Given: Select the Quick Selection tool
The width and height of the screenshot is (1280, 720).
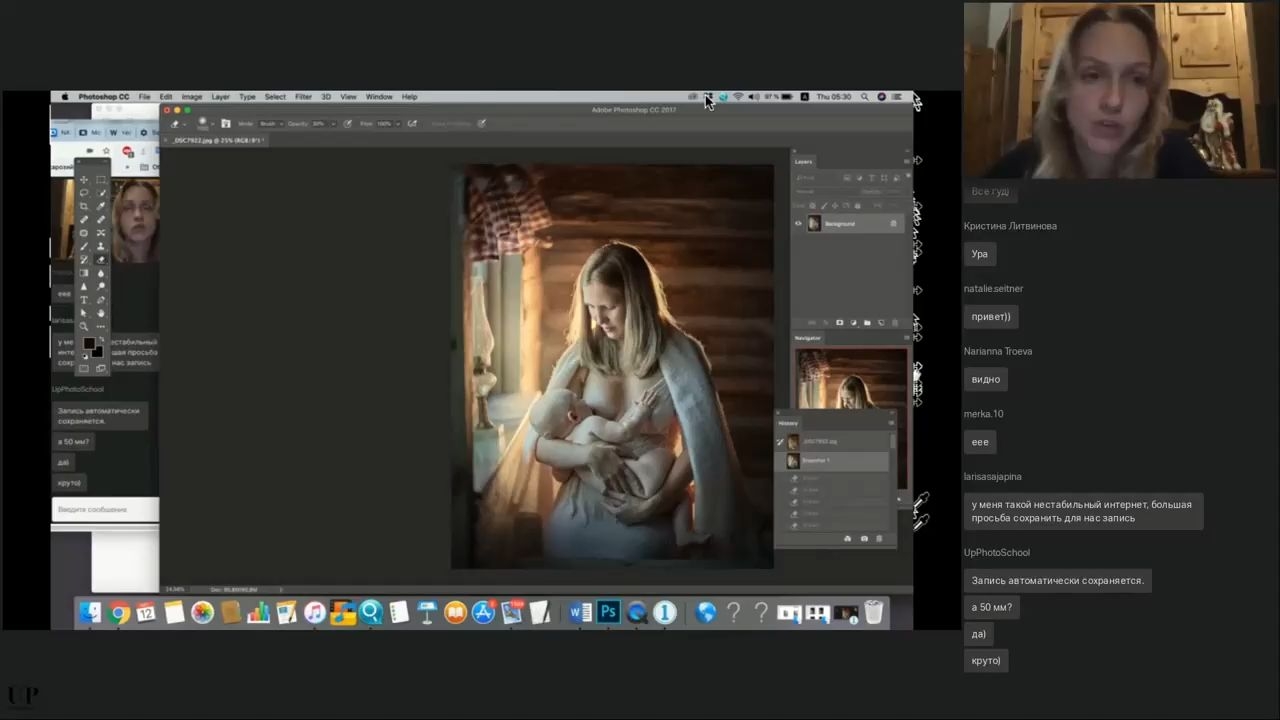Looking at the screenshot, I should tap(101, 193).
